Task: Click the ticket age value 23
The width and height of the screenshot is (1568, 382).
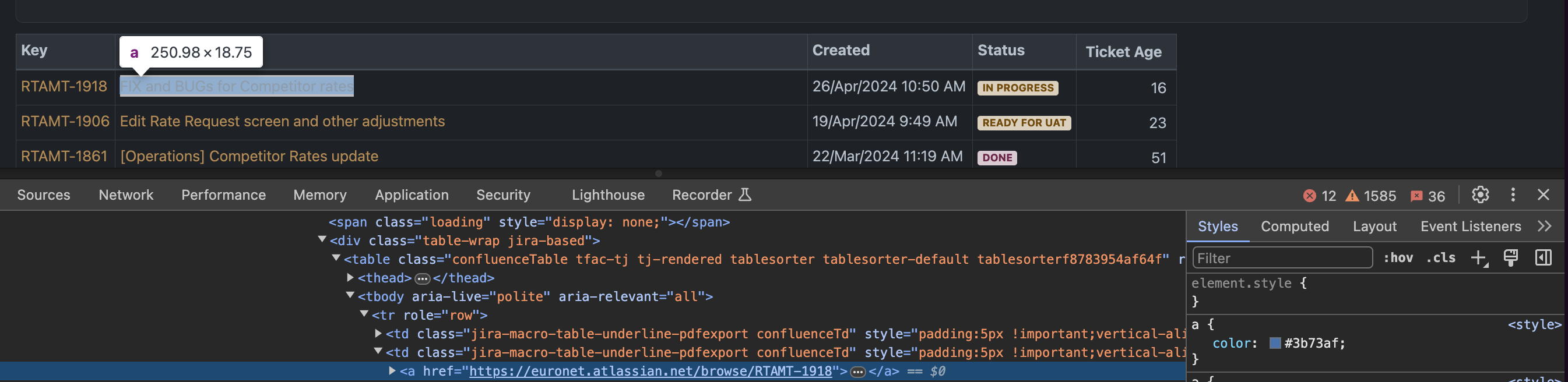Action: (x=1157, y=123)
